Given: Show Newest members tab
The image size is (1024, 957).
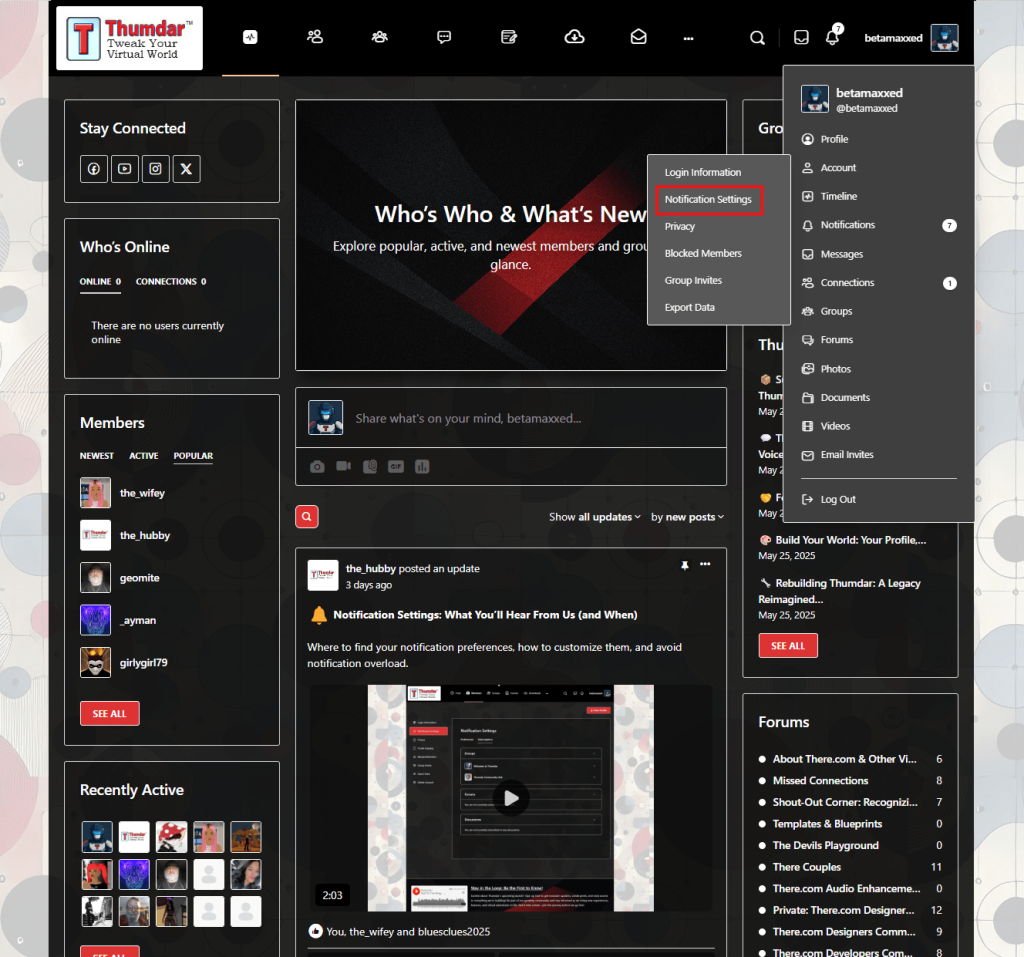Looking at the screenshot, I should [x=97, y=456].
